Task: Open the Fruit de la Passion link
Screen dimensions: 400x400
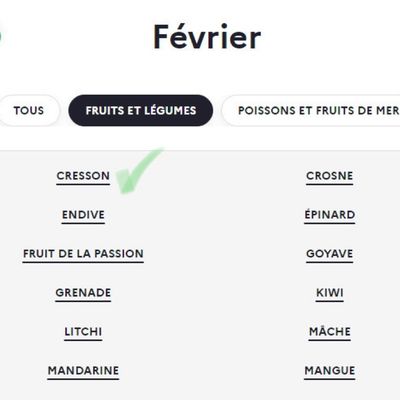Action: coord(83,254)
